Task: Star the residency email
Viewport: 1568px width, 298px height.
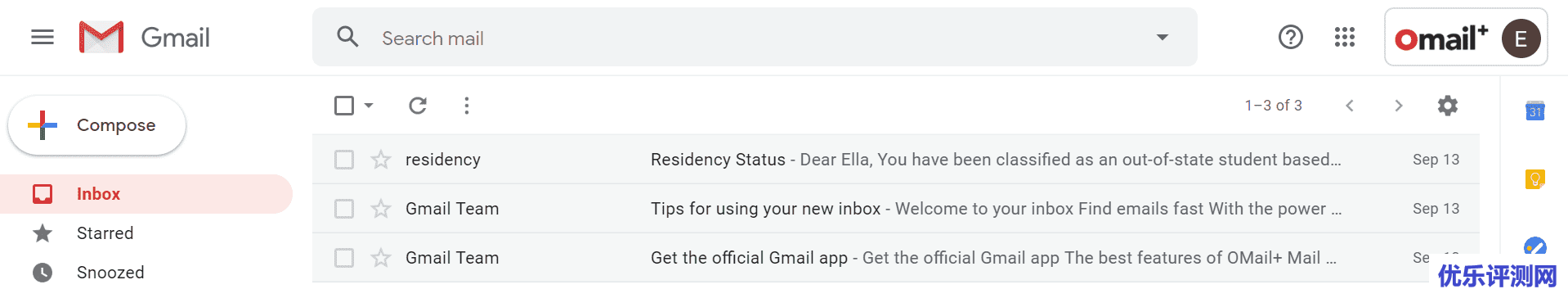Action: [x=381, y=160]
